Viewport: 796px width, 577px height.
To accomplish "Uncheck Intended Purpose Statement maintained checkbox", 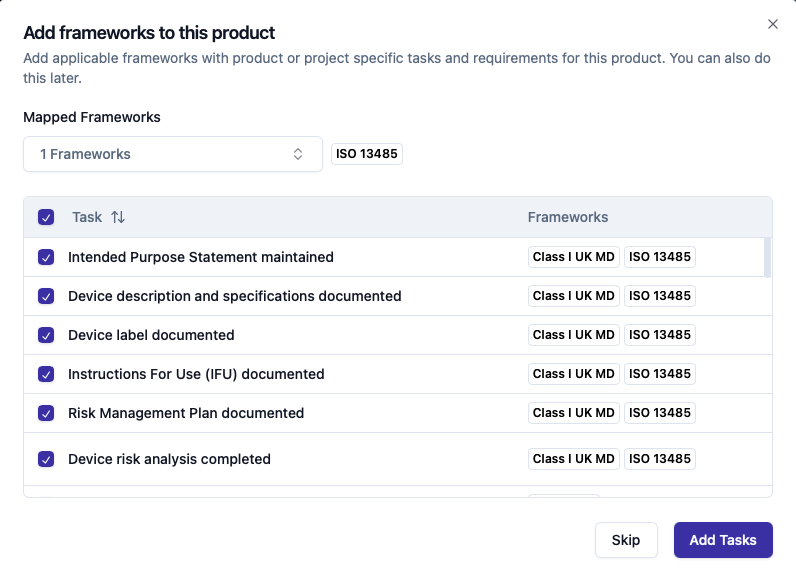I will point(46,257).
